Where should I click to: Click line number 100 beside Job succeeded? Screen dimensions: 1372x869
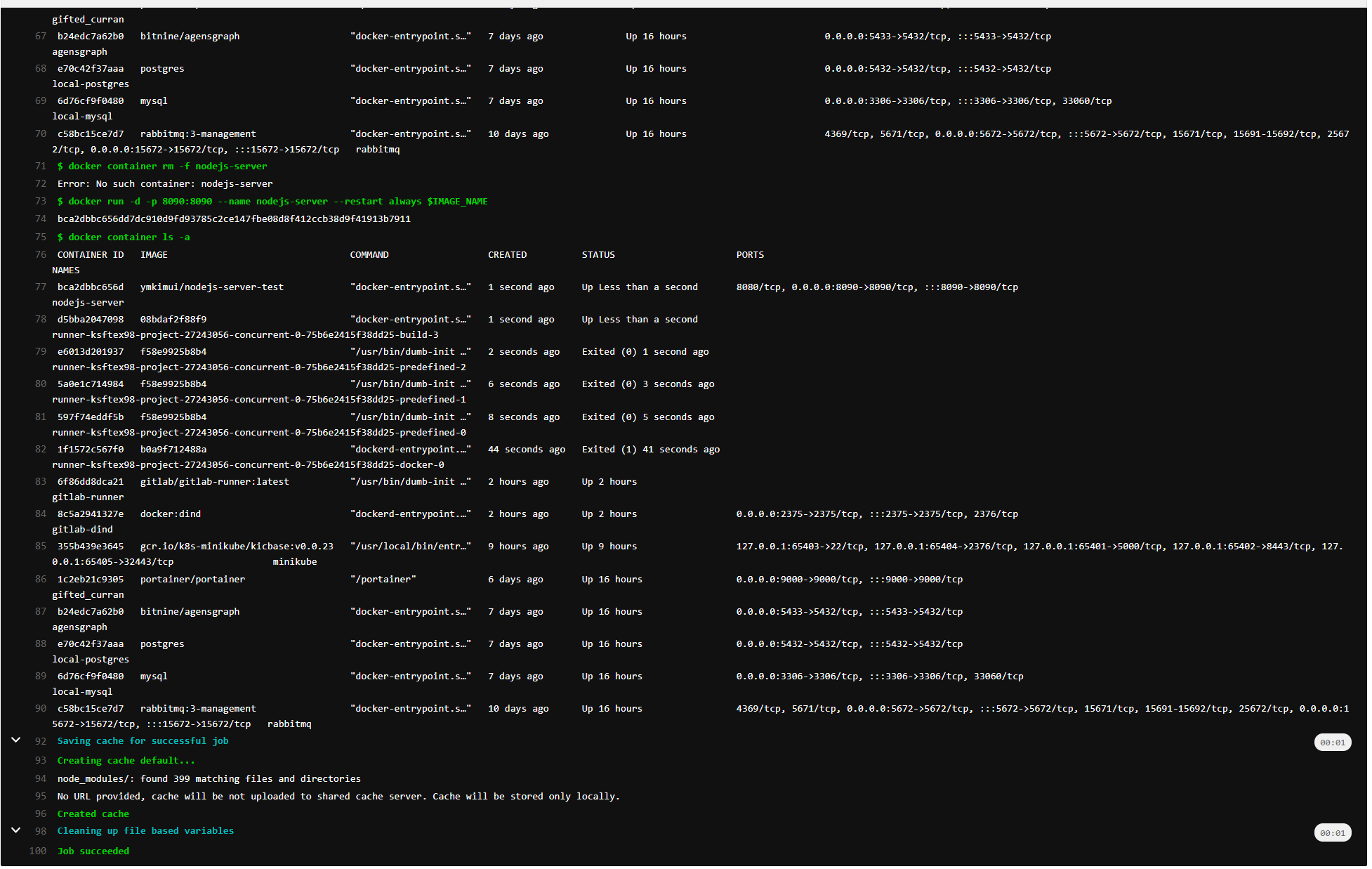[37, 851]
